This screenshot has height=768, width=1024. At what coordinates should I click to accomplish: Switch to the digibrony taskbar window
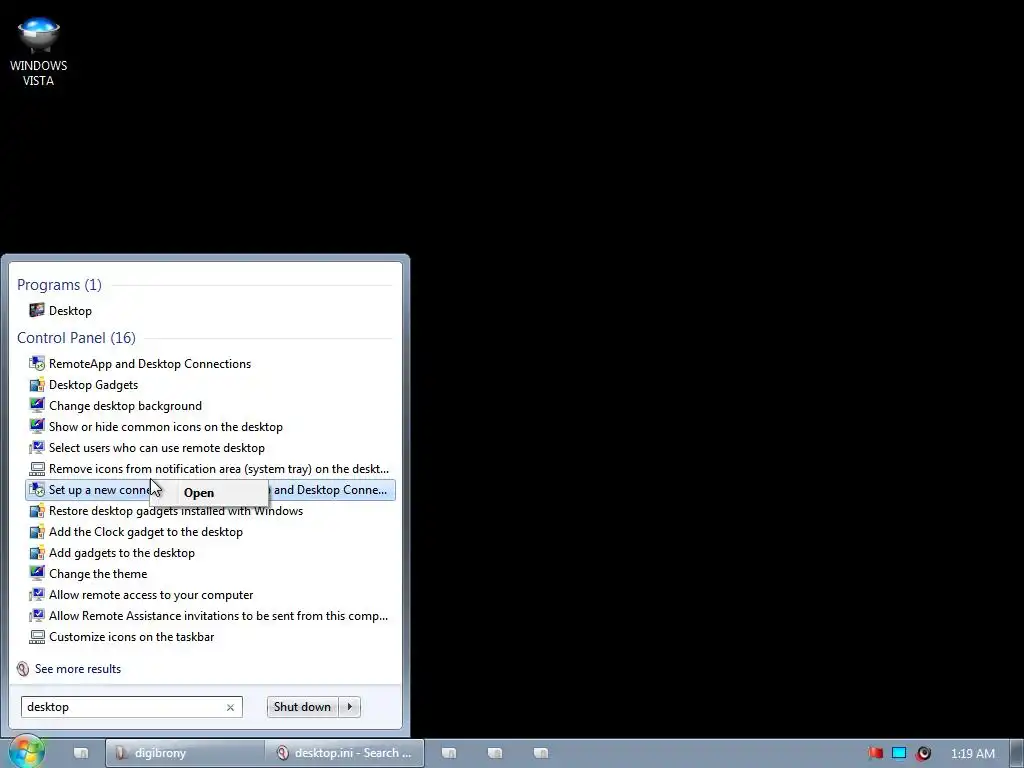point(185,753)
